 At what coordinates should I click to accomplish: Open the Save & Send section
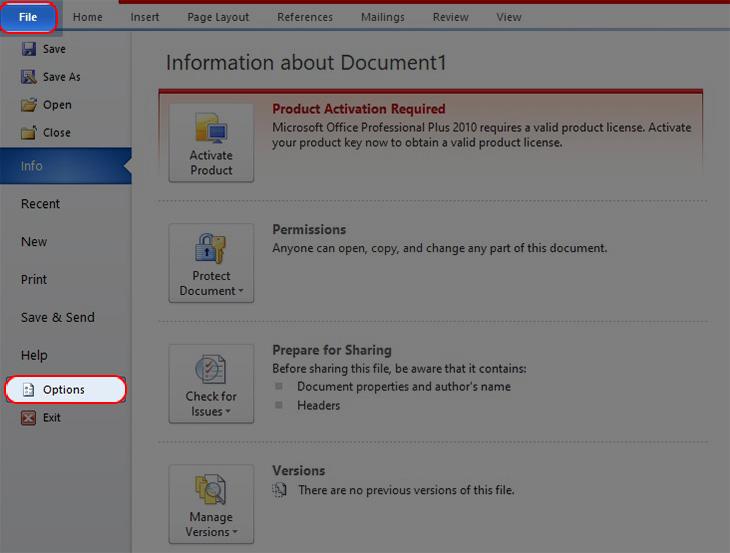(57, 318)
